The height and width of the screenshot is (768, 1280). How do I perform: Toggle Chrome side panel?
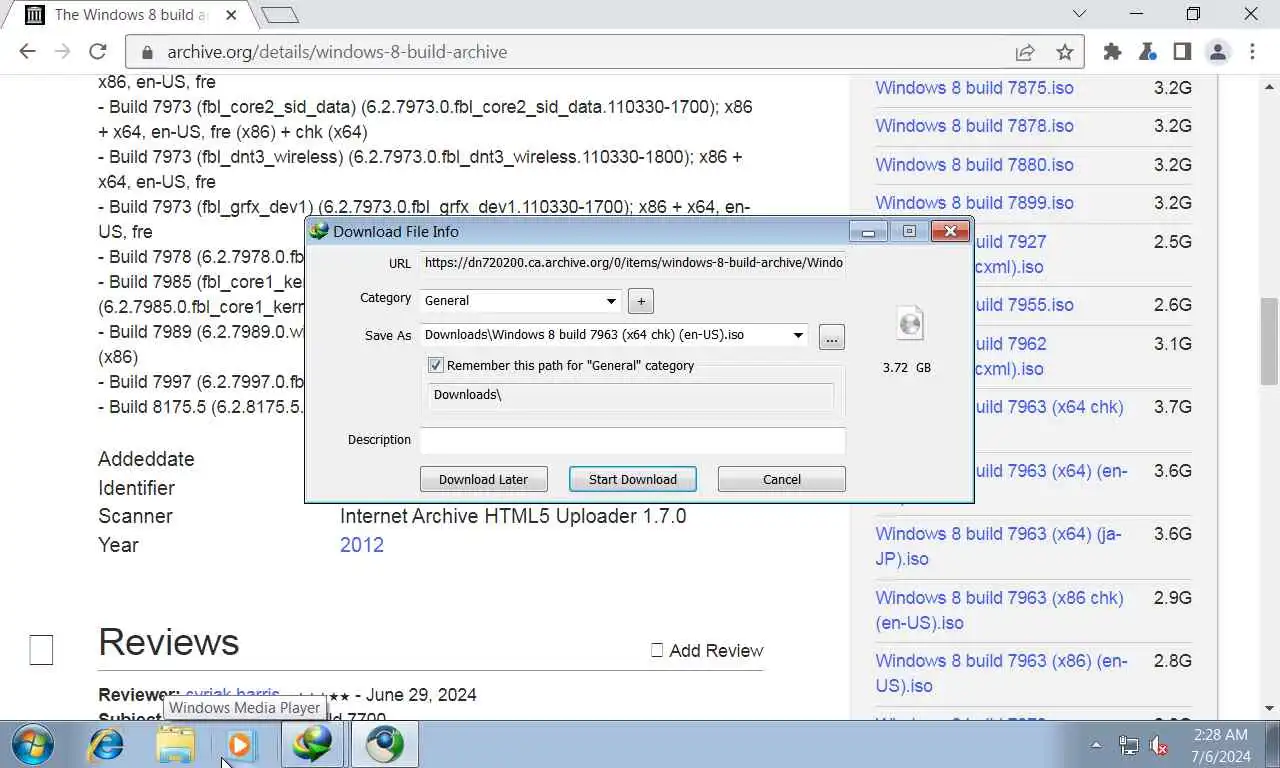point(1182,52)
